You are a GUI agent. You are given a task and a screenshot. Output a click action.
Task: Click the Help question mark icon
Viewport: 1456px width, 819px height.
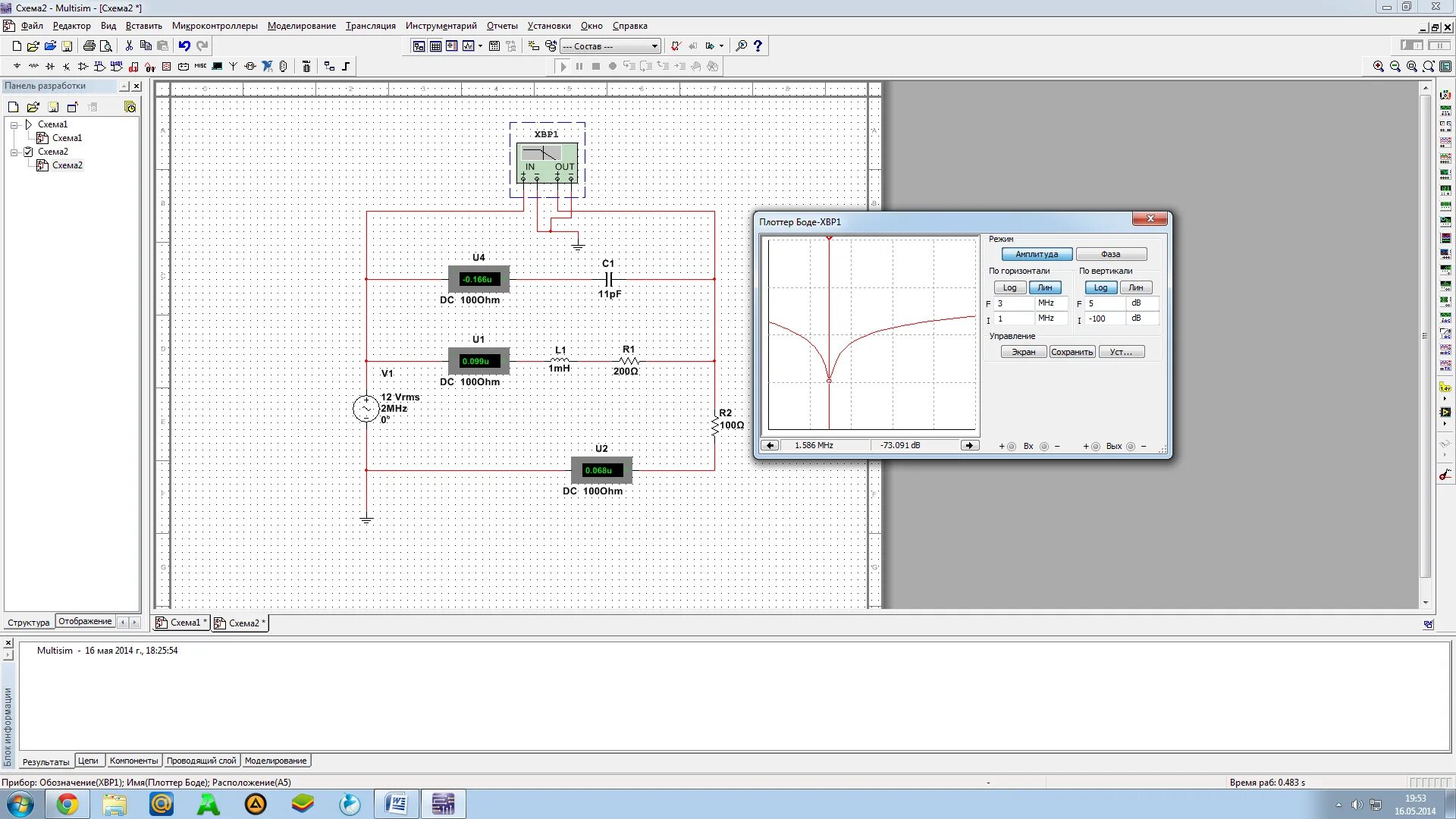[757, 45]
